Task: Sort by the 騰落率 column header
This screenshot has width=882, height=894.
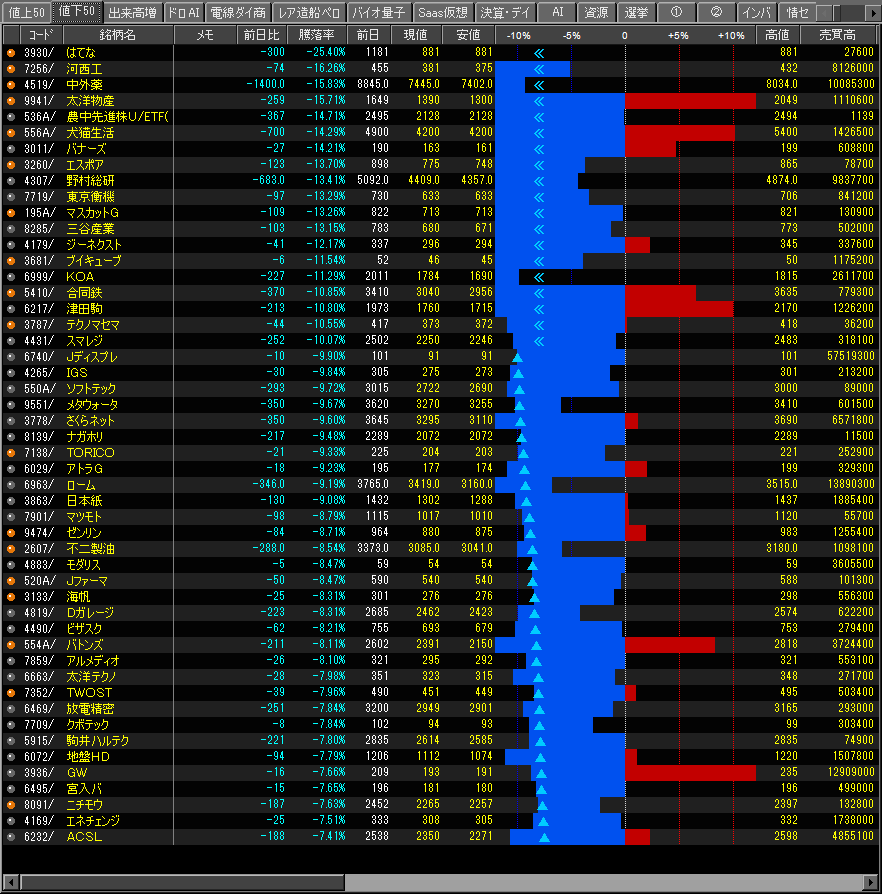Action: pyautogui.click(x=319, y=34)
